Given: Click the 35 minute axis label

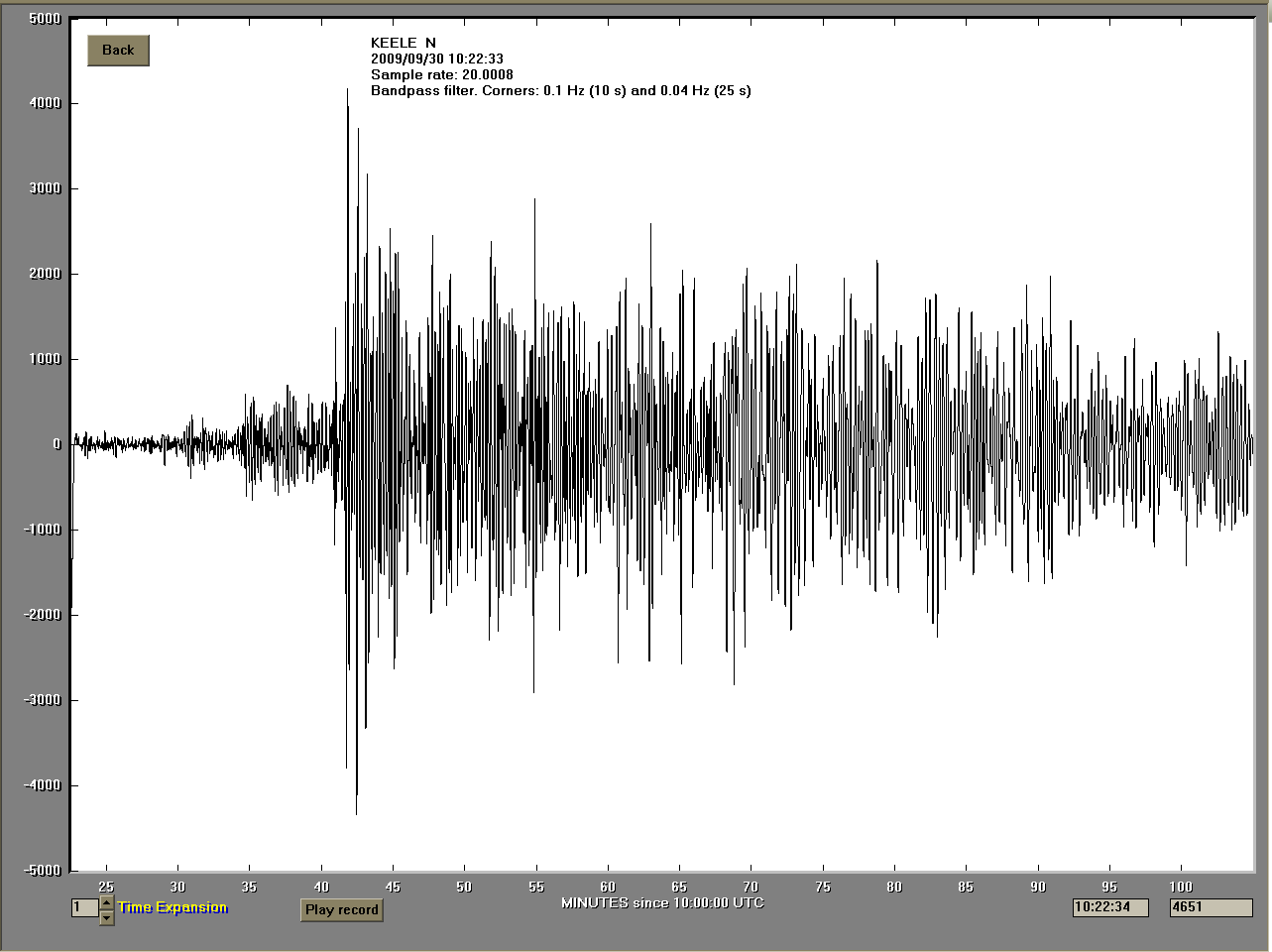Looking at the screenshot, I should pyautogui.click(x=250, y=887).
